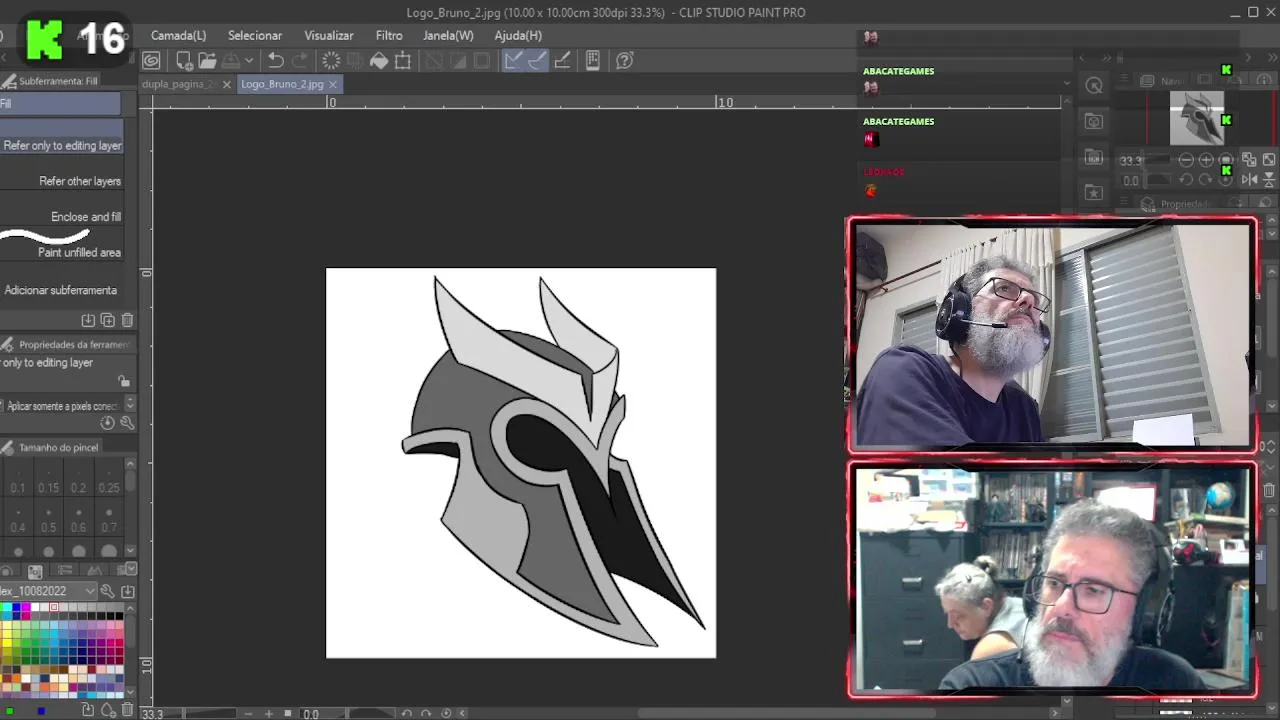Toggle snap to special ruler icon
This screenshot has height=720, width=1280.
(x=537, y=61)
